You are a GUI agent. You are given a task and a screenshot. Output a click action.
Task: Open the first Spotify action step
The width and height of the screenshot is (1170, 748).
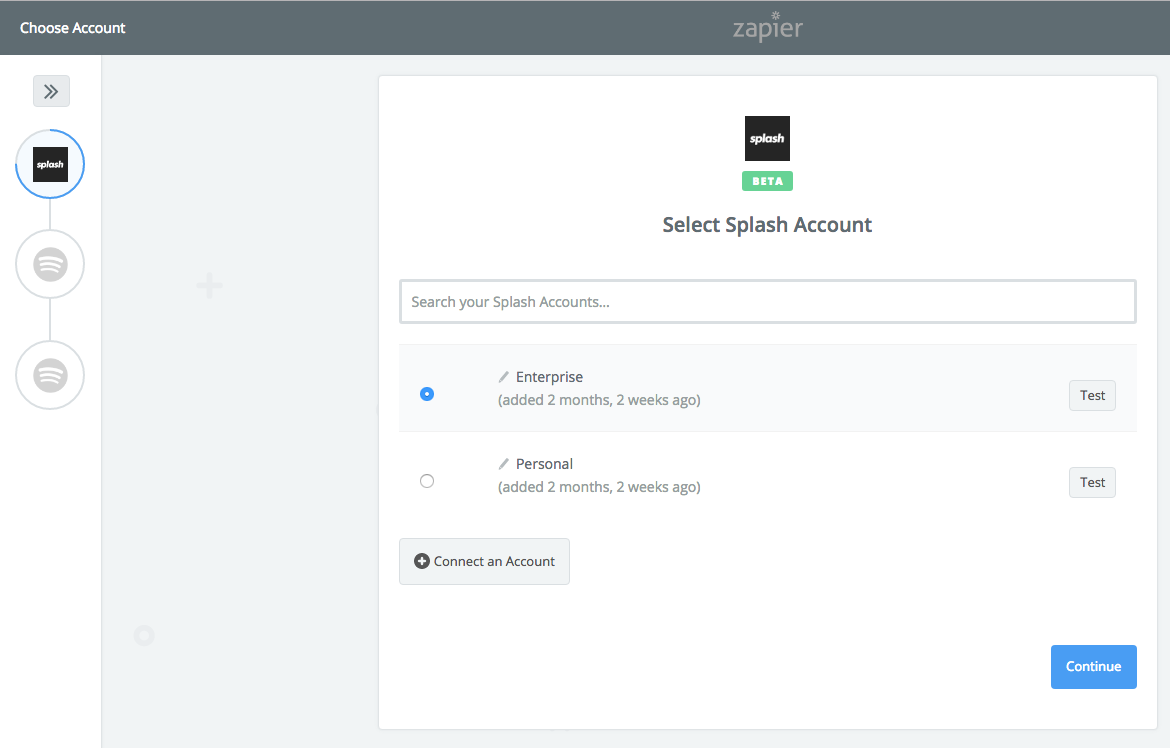point(50,264)
